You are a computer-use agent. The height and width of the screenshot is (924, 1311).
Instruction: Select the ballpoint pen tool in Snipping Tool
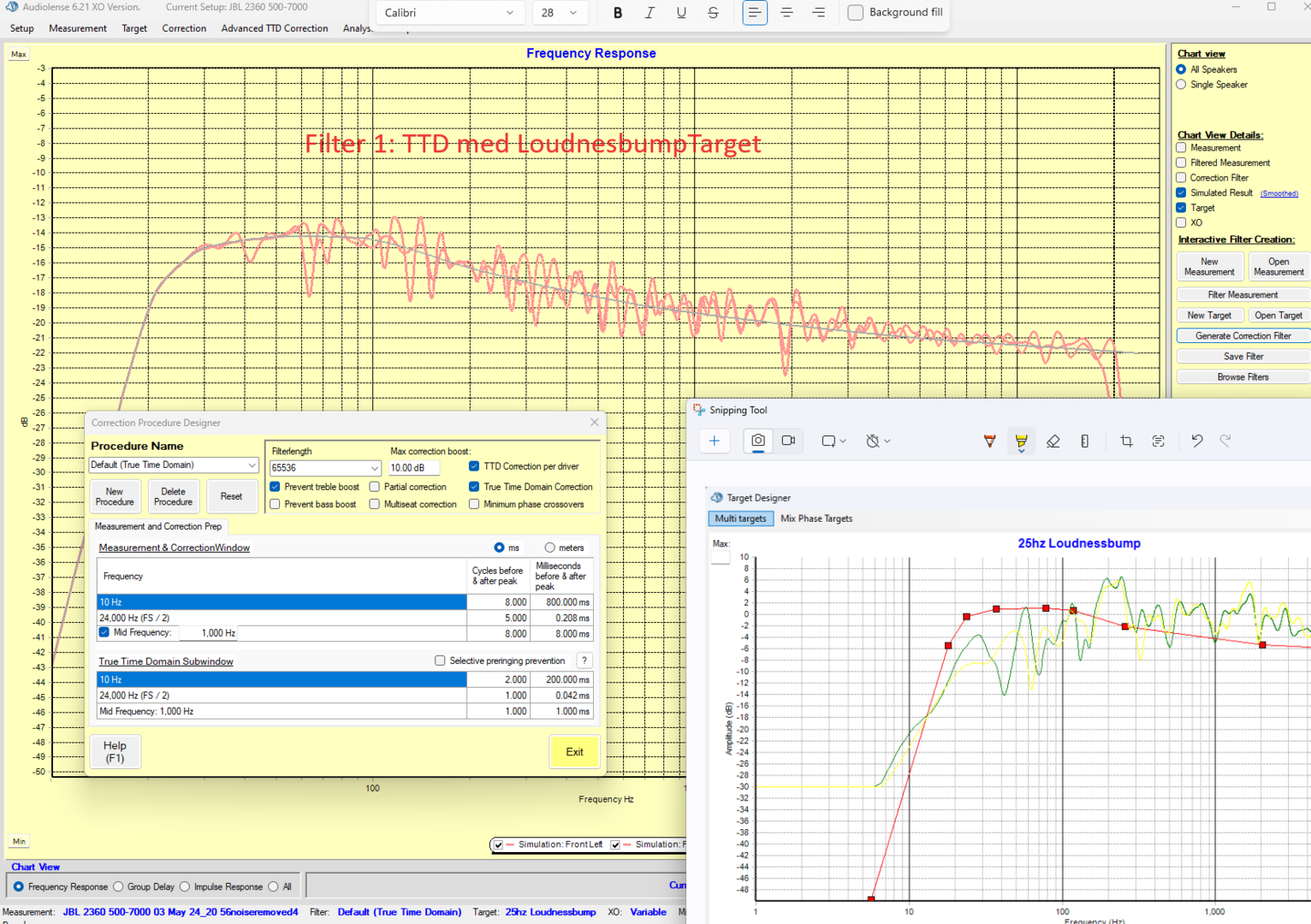(989, 441)
